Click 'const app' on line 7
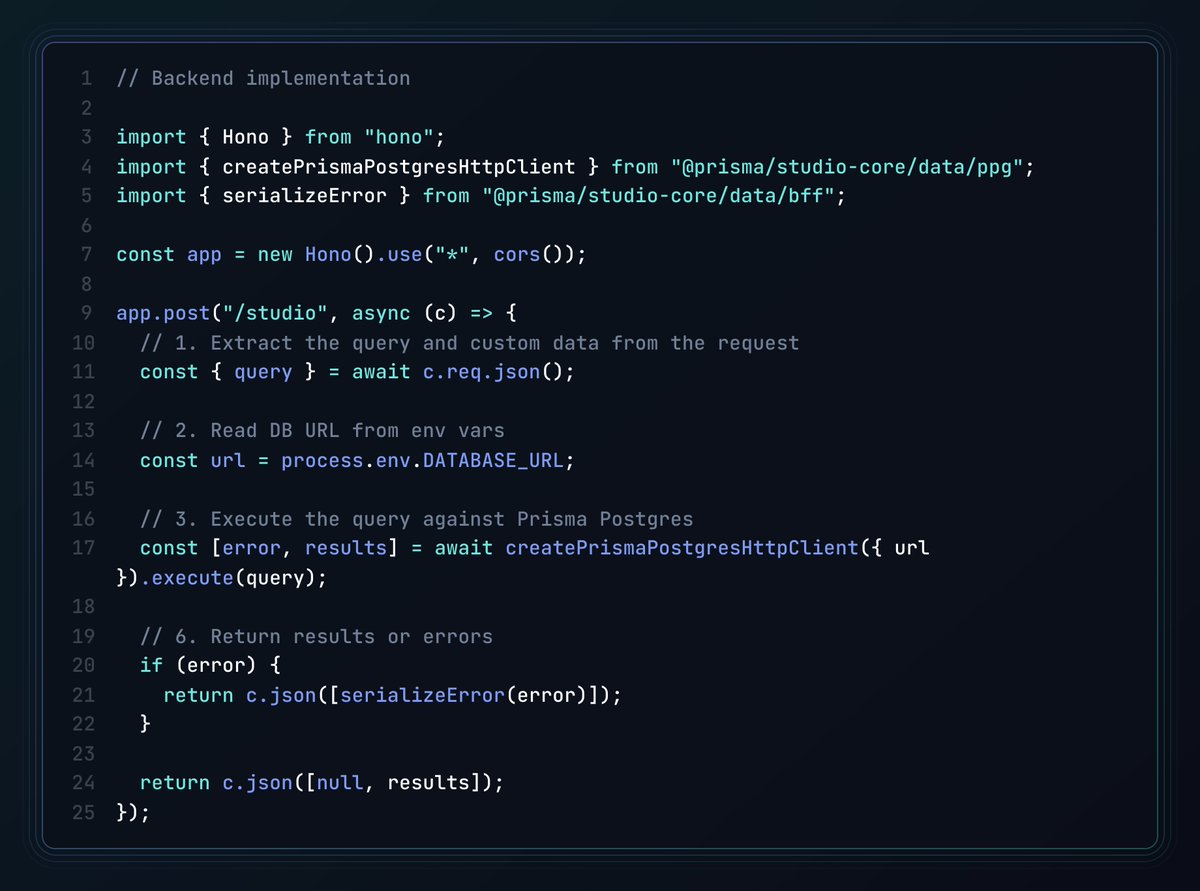Screen dimensions: 1200x891 [x=169, y=255]
